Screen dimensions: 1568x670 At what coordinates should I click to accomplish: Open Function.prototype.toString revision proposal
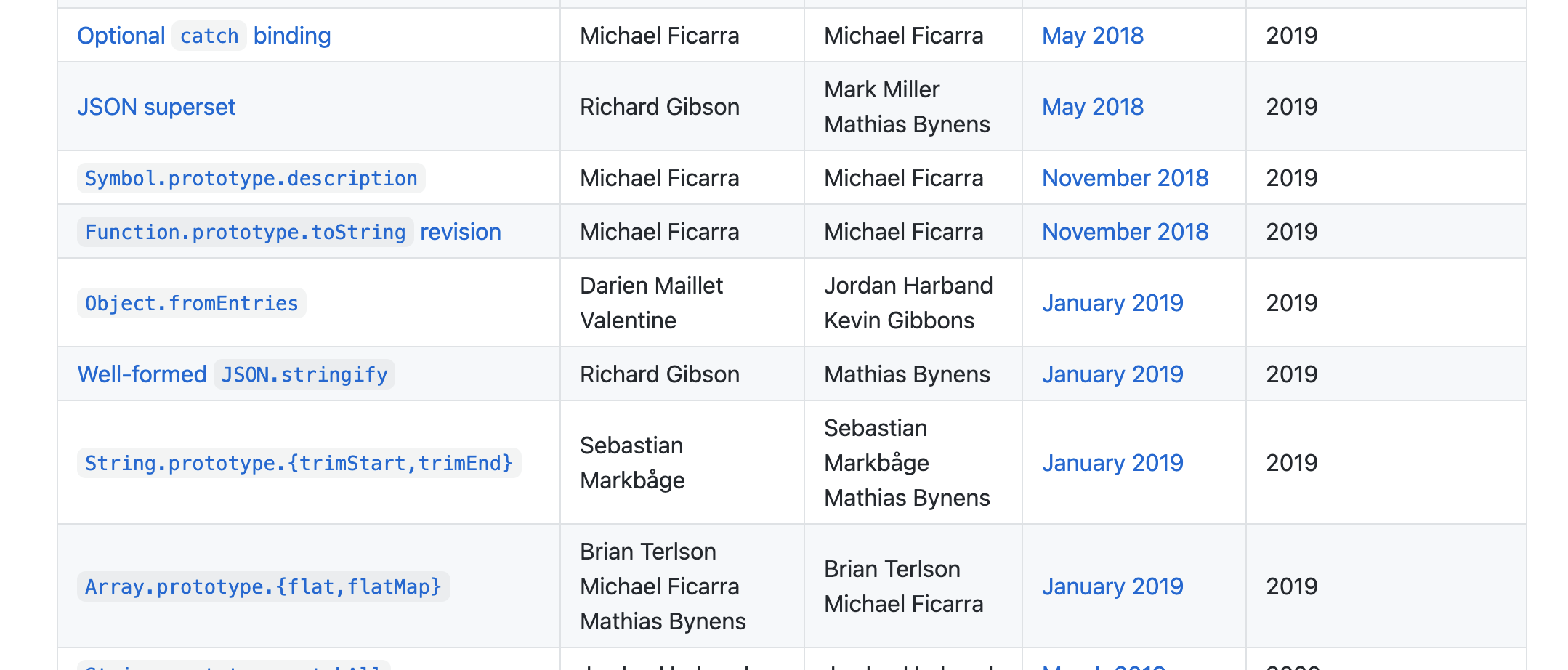(x=289, y=232)
